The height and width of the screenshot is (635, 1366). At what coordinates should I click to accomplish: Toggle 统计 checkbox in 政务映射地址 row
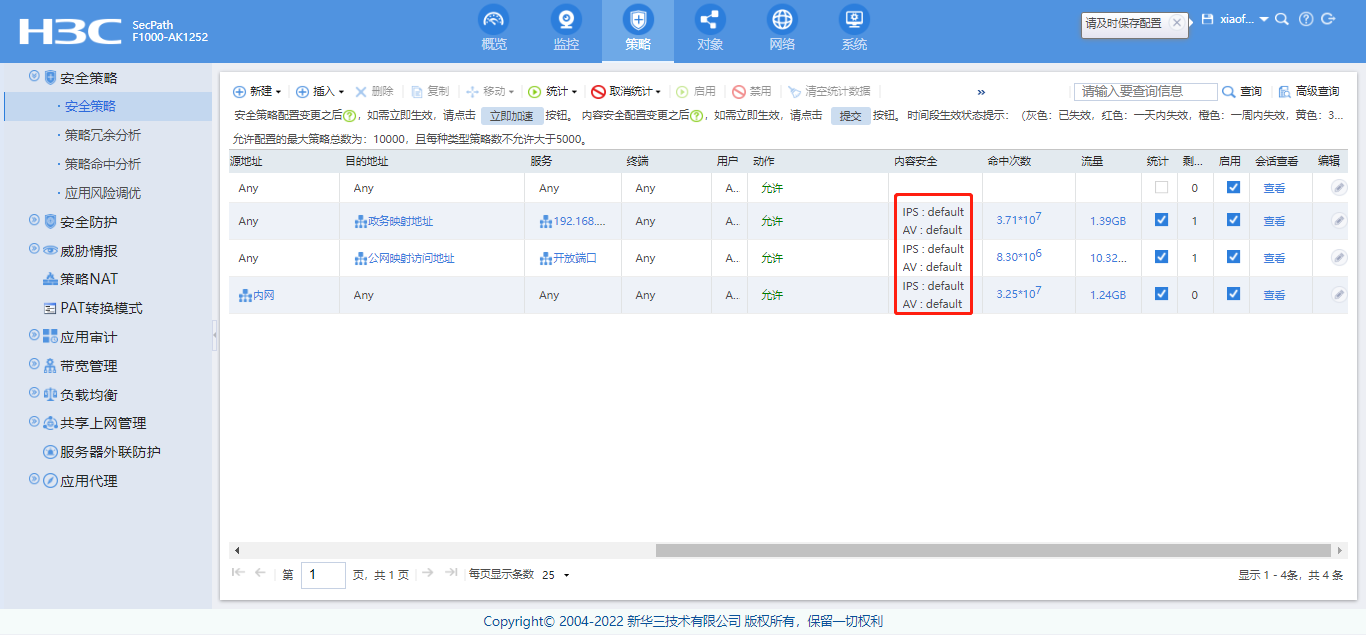click(1161, 220)
